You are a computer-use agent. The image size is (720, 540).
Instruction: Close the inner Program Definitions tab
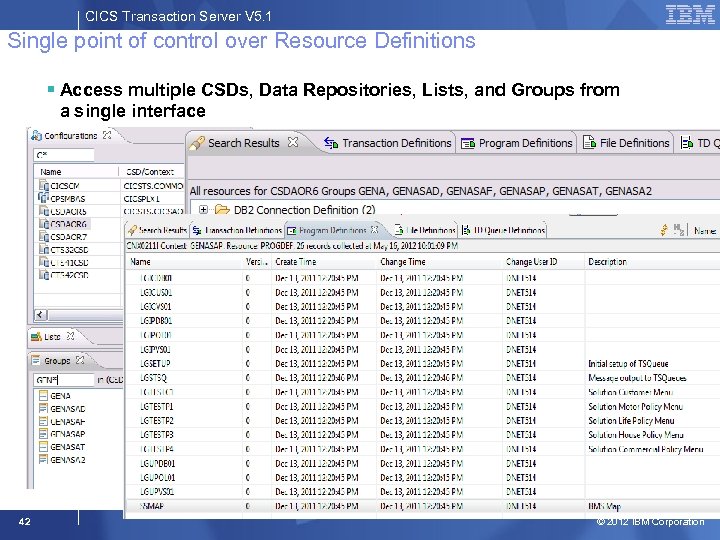pos(374,229)
